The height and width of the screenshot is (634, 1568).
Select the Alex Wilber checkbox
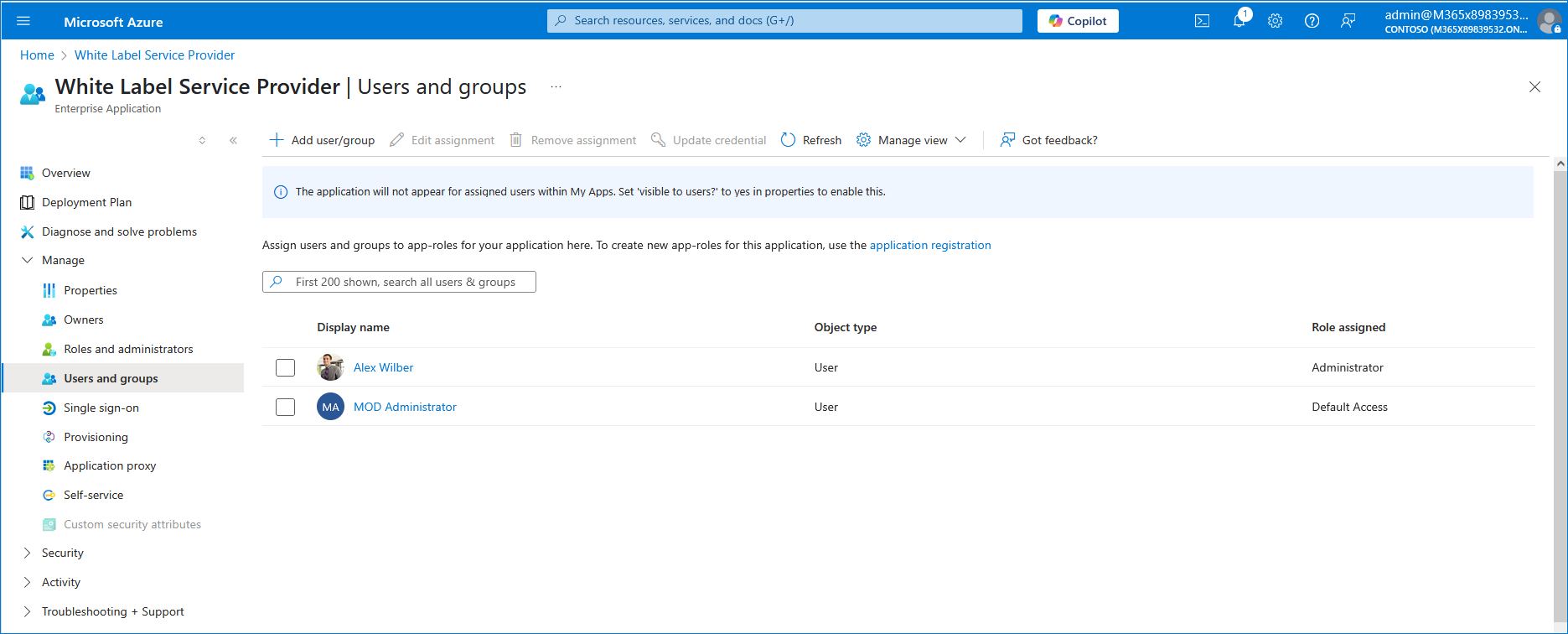[x=286, y=367]
